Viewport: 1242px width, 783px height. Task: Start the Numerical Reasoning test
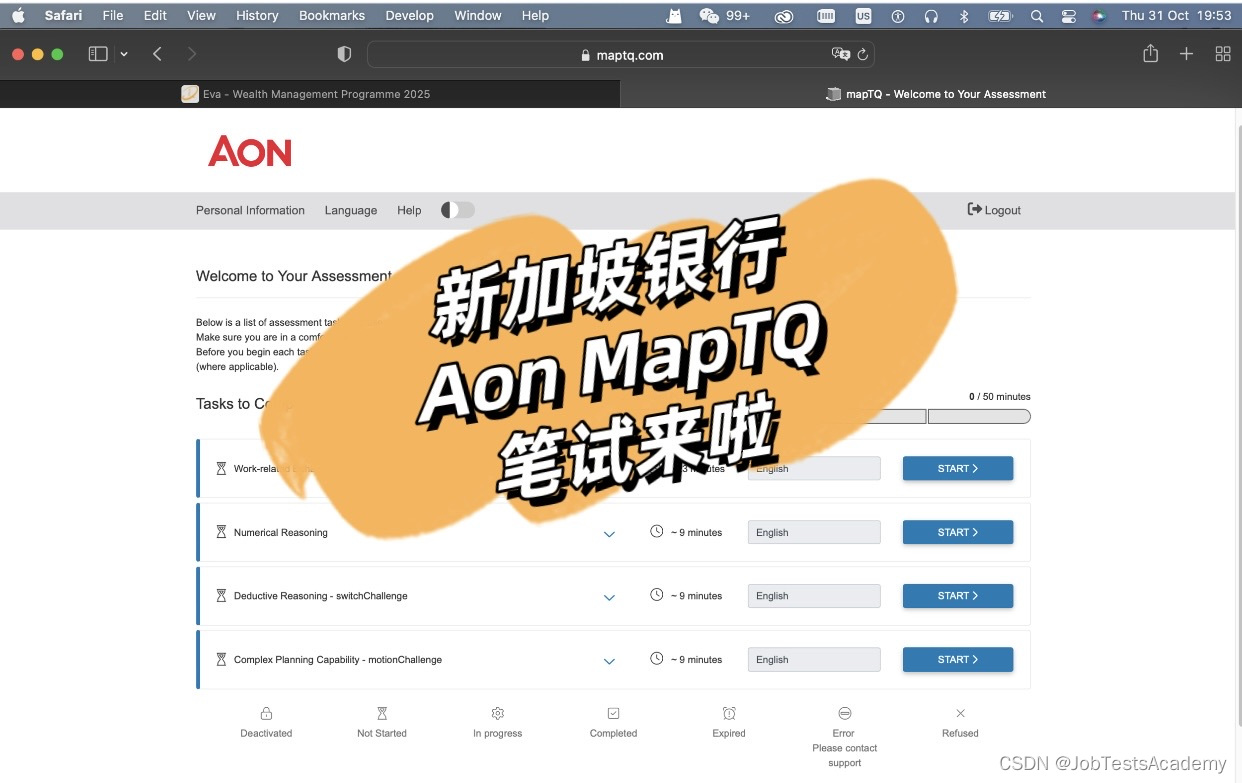point(958,532)
